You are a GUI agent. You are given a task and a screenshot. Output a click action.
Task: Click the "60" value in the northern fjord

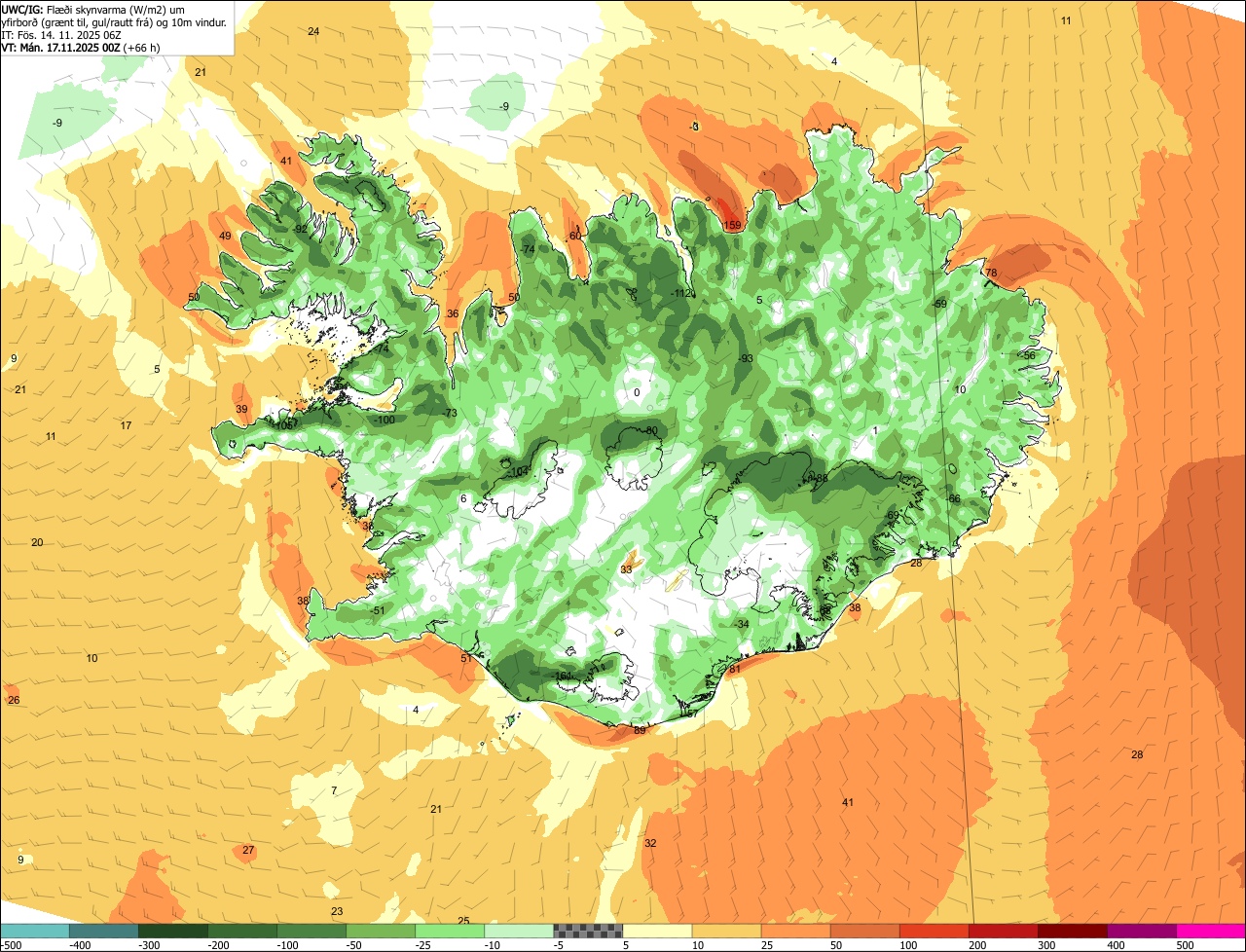574,236
